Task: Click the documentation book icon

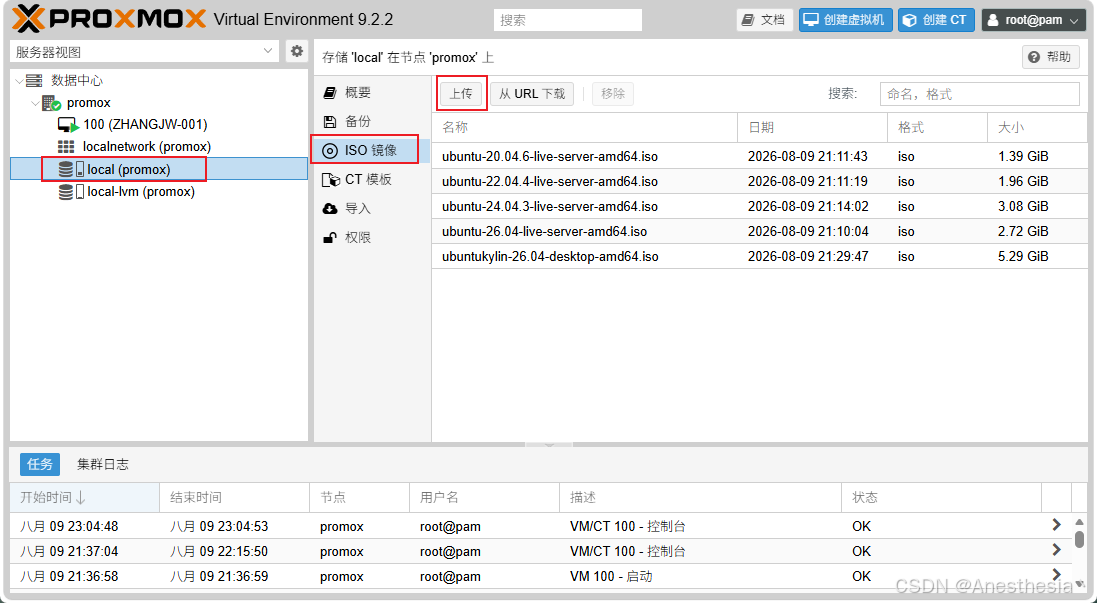Action: coord(749,20)
